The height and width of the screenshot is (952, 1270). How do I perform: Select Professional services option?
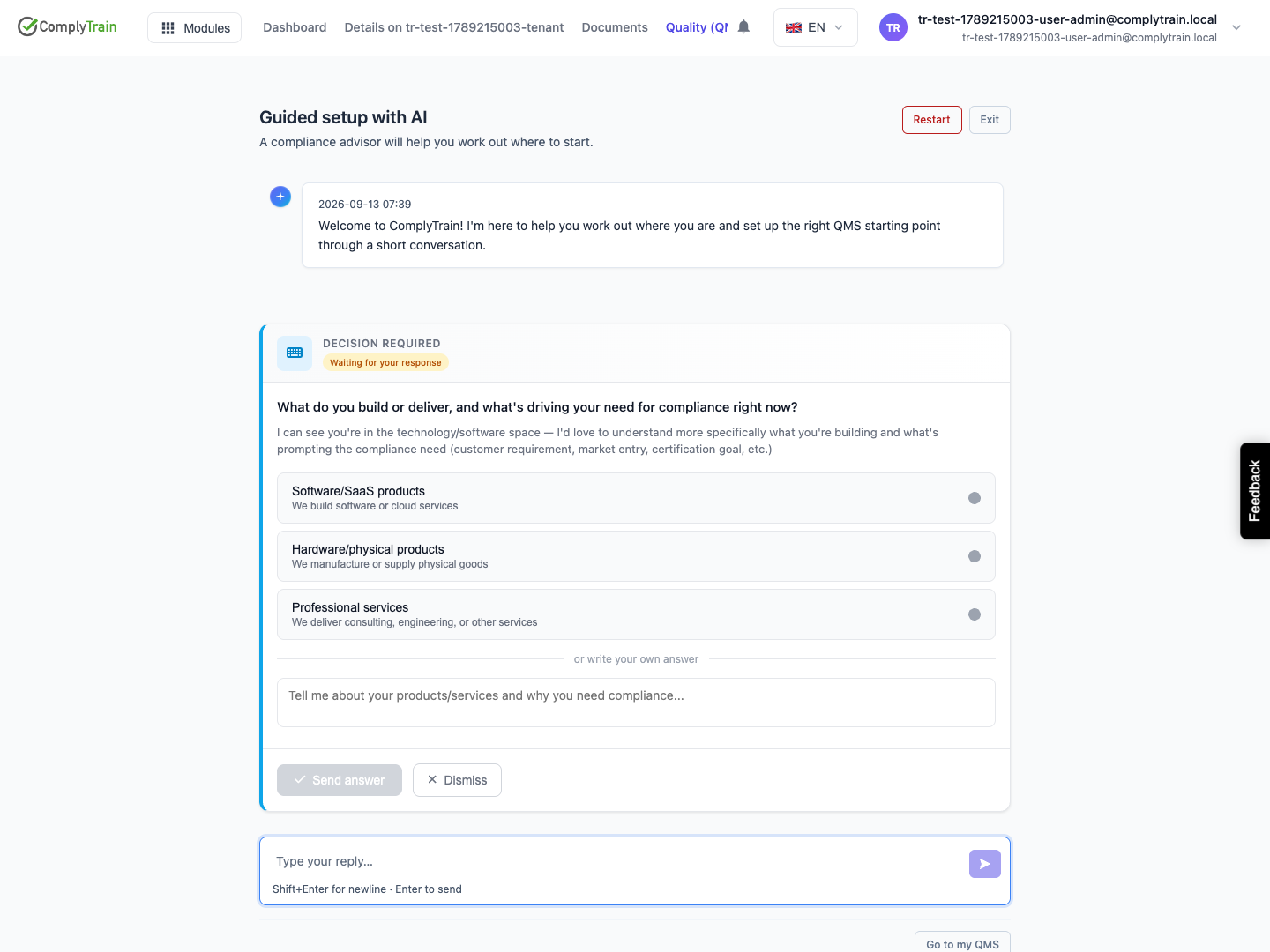(x=636, y=614)
